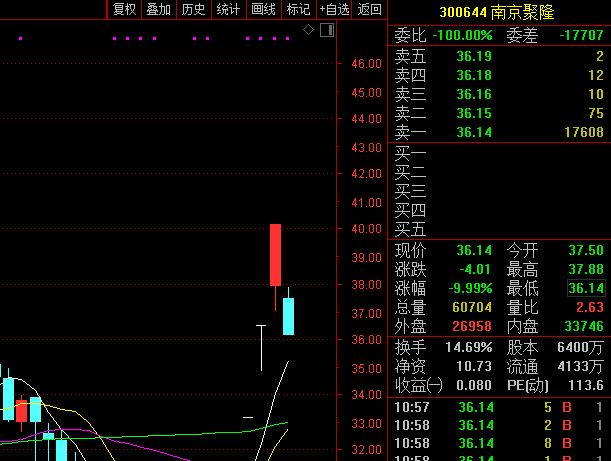Screen dimensions: 611x461
Task: Click the 46.00 price axis label
Action: [366, 64]
